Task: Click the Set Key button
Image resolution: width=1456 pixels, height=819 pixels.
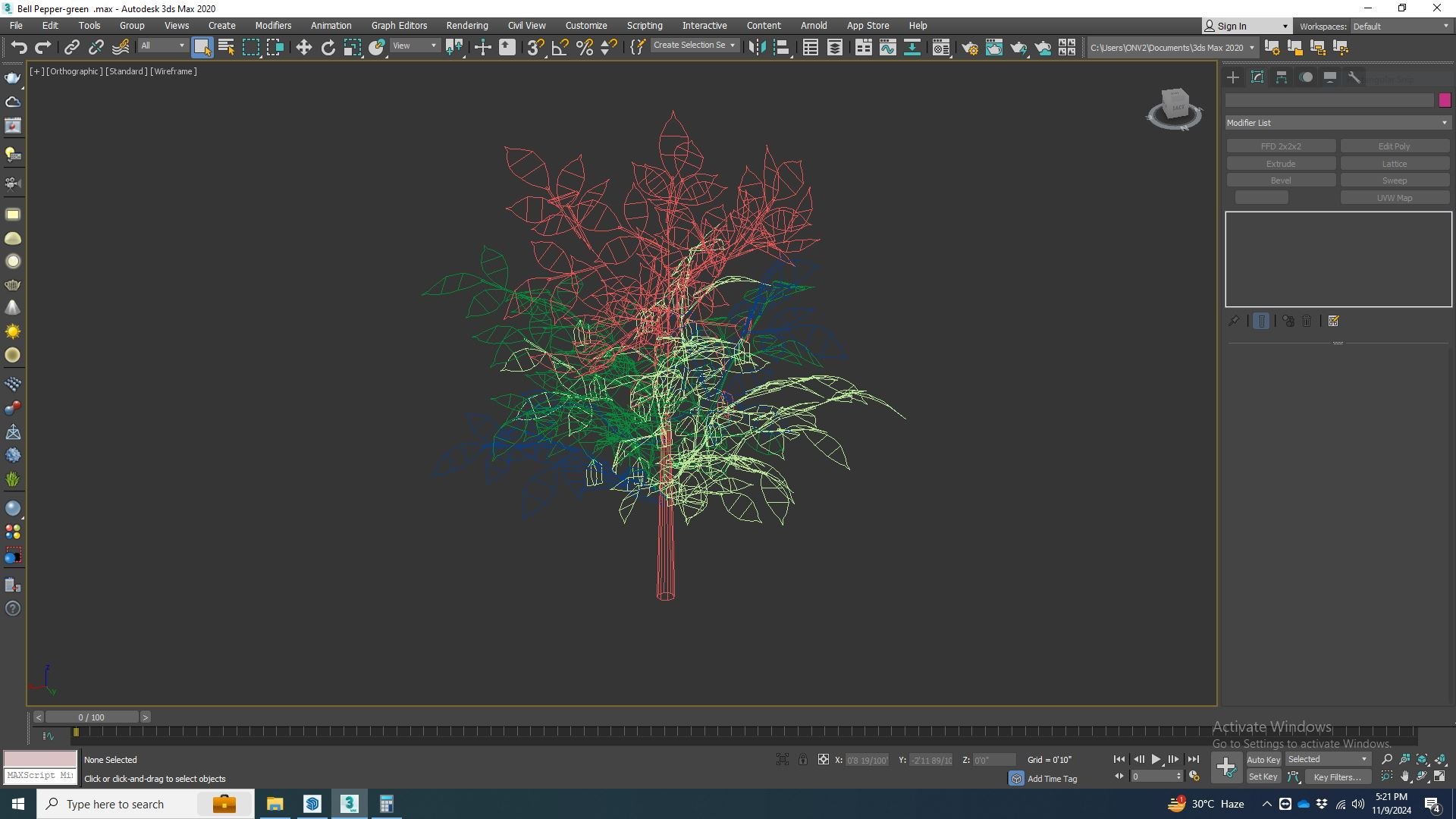Action: click(1263, 777)
